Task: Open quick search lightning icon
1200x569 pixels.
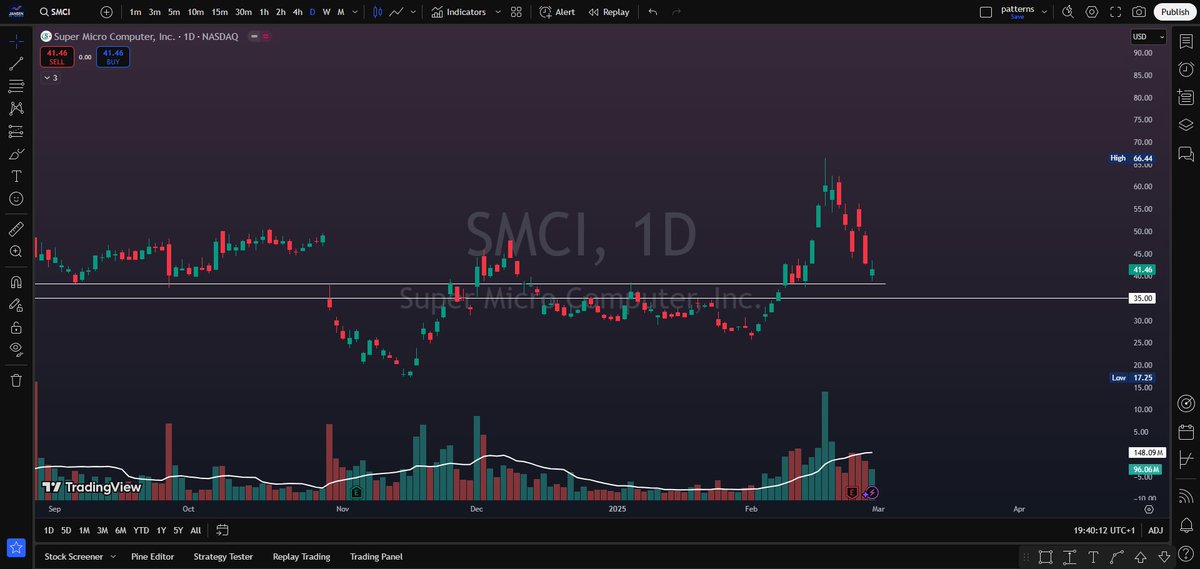Action: pyautogui.click(x=1067, y=12)
